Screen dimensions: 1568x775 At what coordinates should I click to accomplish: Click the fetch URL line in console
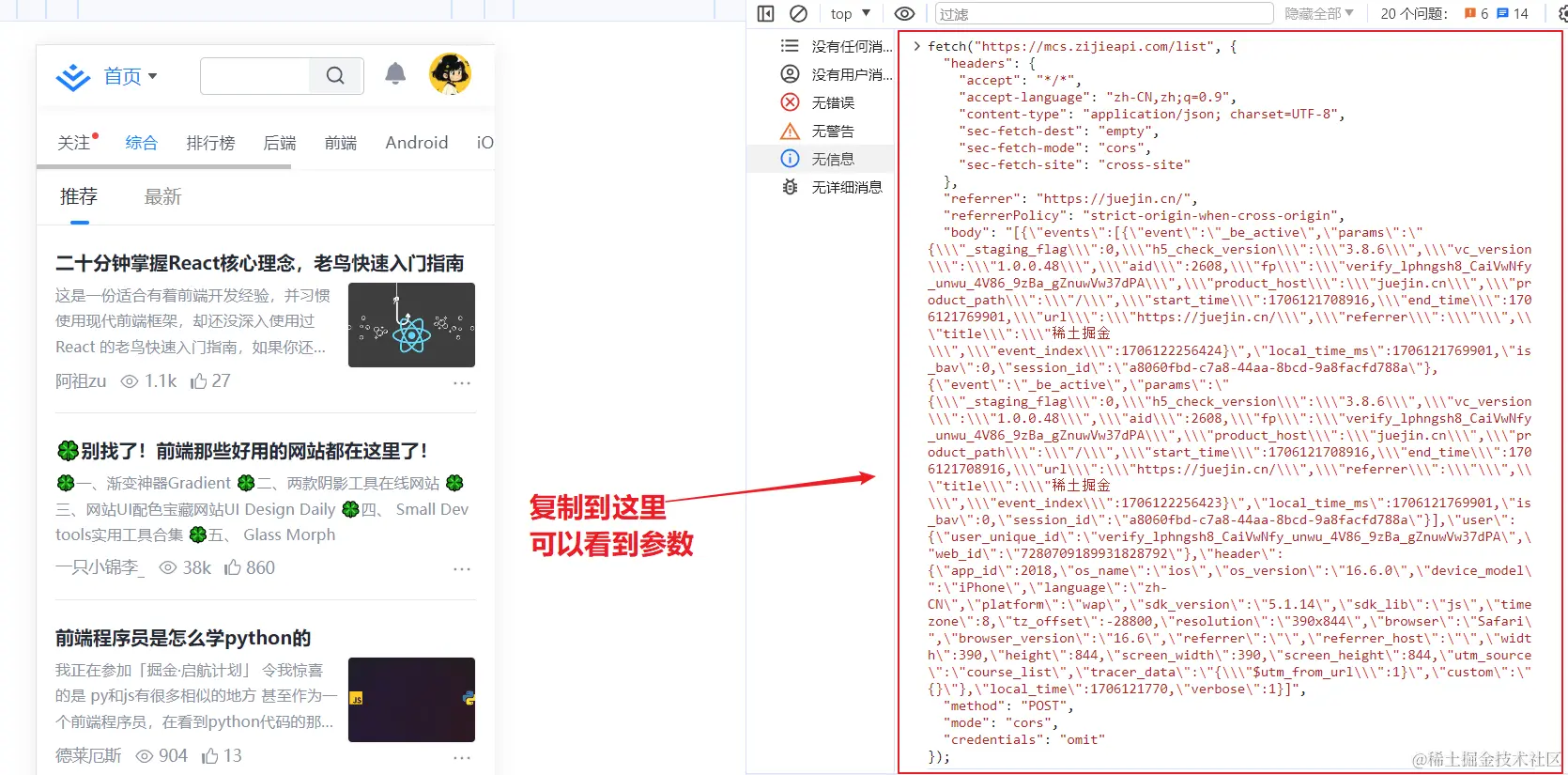tap(1083, 46)
